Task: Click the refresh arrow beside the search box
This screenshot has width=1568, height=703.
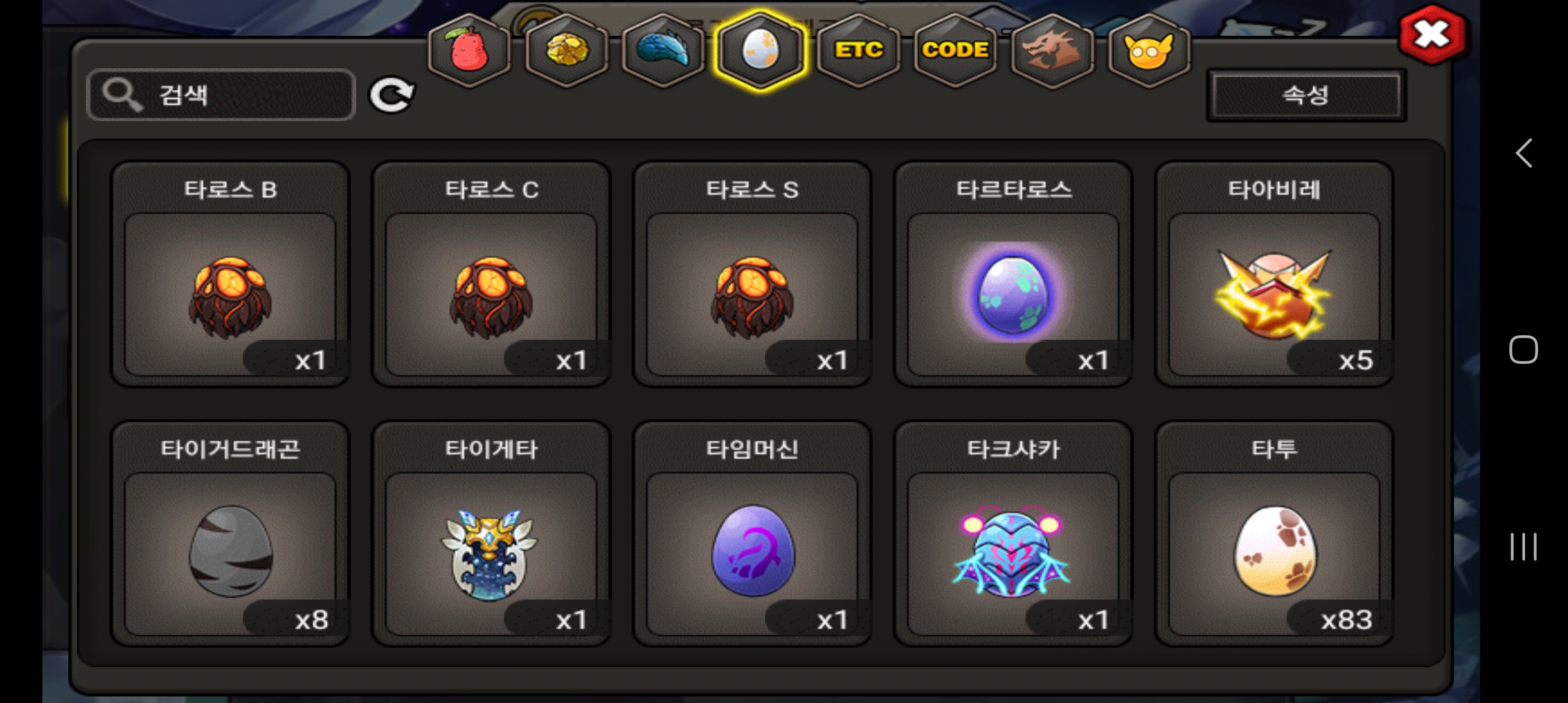Action: (391, 96)
